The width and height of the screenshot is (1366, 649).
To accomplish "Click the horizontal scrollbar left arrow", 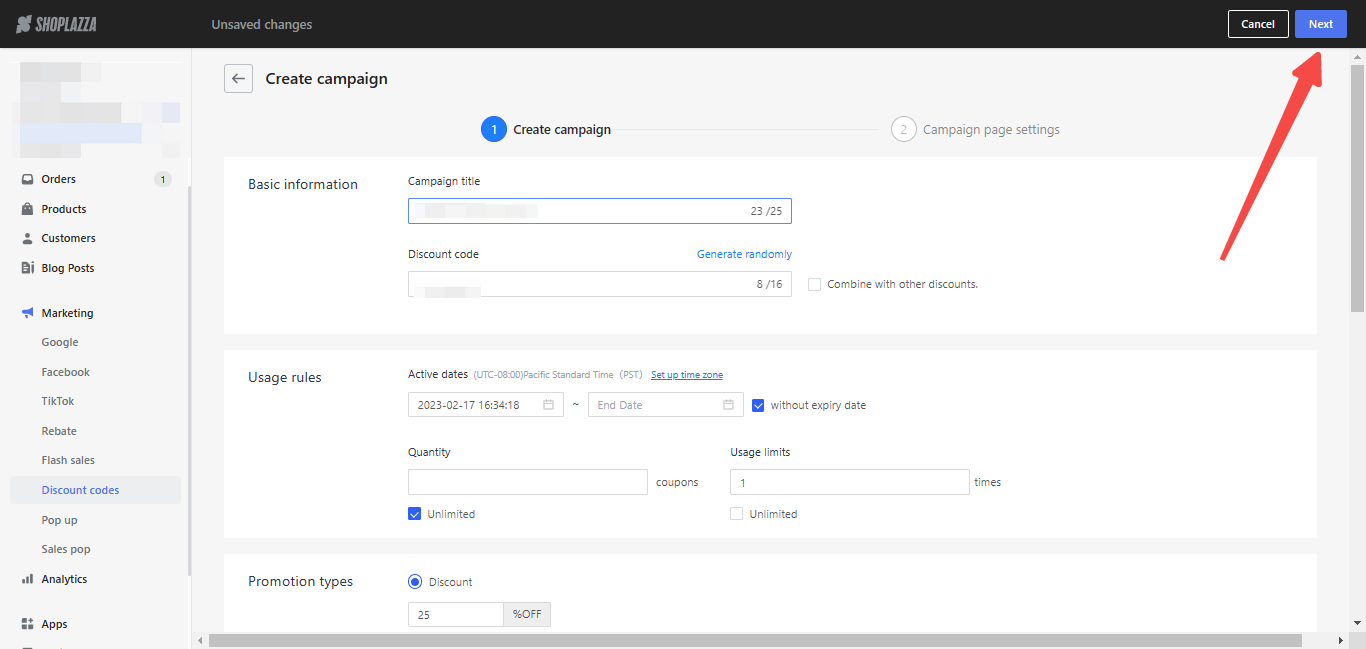I will pyautogui.click(x=200, y=640).
